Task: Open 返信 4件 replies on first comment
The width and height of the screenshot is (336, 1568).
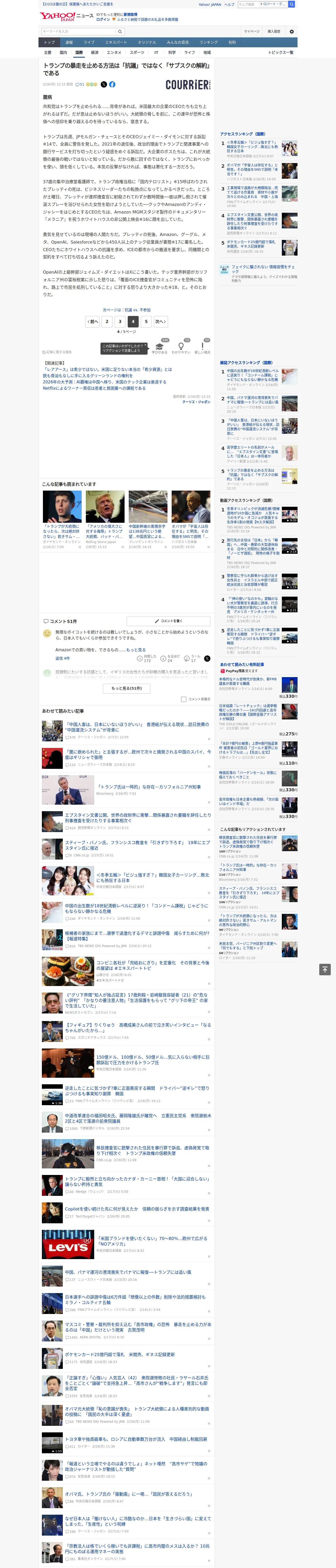Action: (62, 659)
